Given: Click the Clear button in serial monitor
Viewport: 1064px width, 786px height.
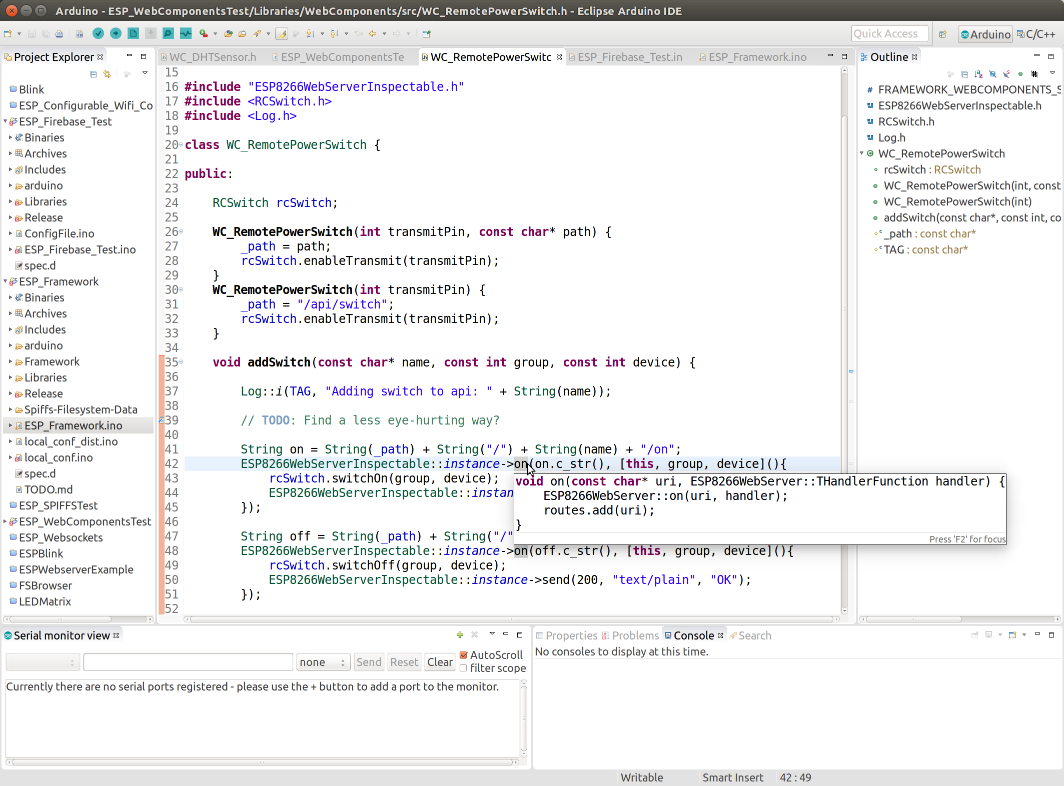Looking at the screenshot, I should click(440, 662).
